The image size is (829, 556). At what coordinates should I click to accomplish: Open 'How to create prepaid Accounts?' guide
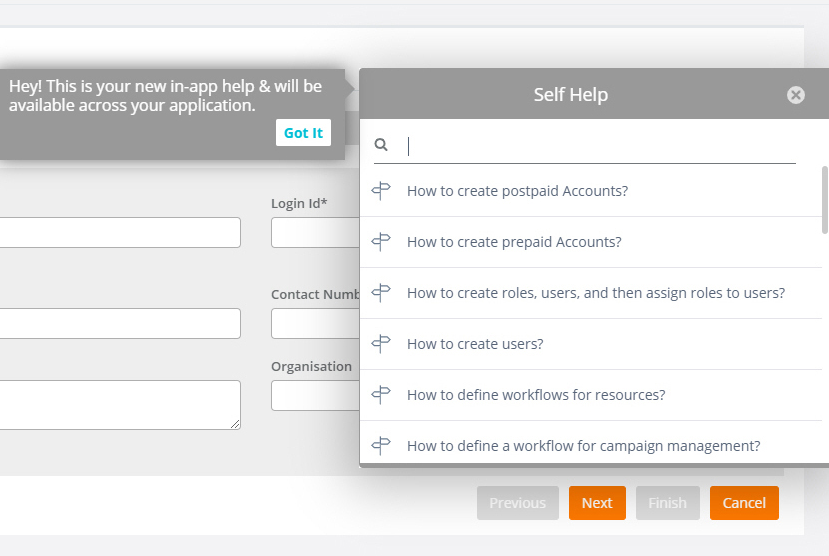[x=514, y=242]
